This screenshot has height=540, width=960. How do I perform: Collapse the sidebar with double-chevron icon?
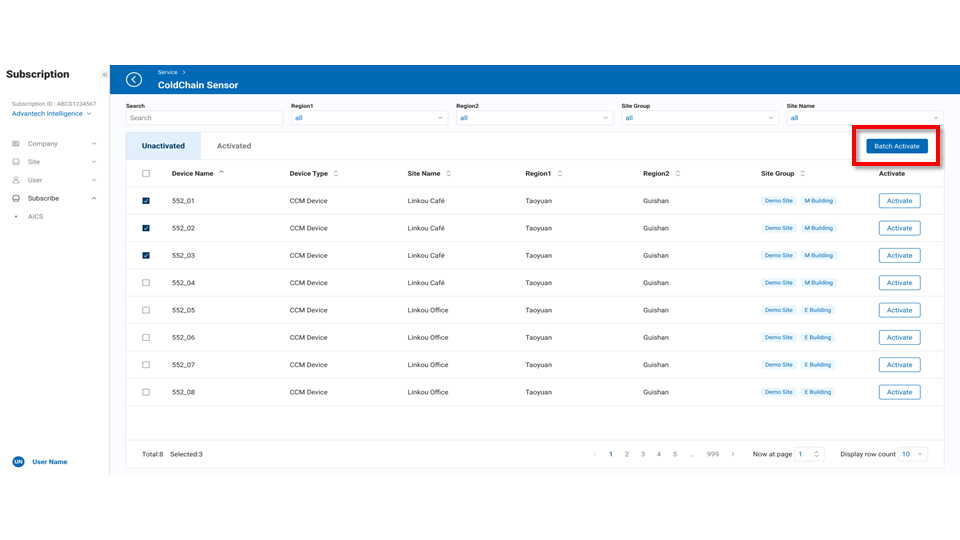pyautogui.click(x=104, y=75)
